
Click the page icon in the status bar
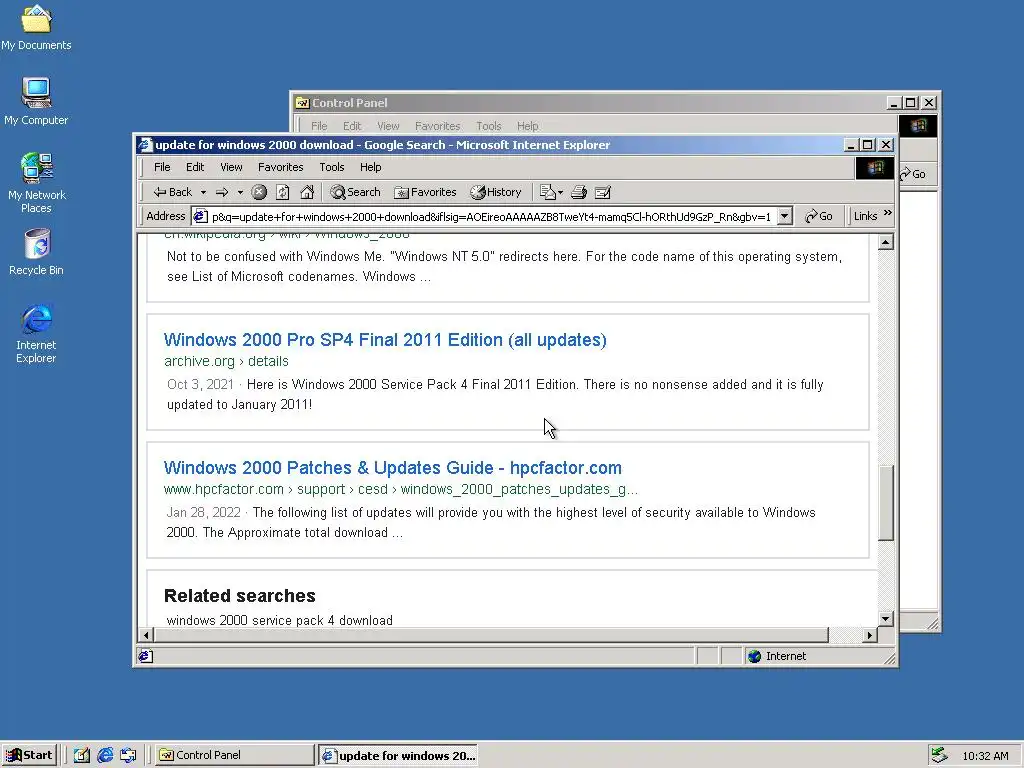point(145,656)
